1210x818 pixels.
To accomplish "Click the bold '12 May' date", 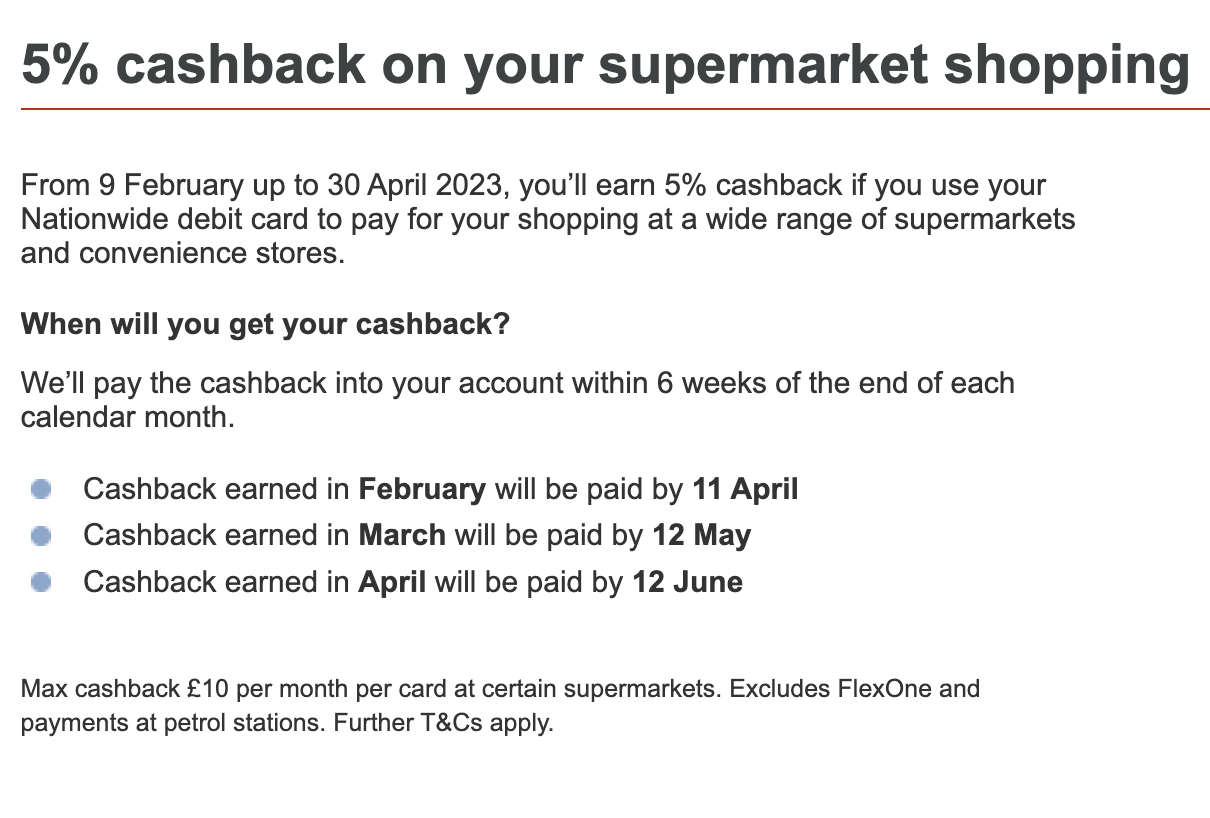I will tap(701, 536).
